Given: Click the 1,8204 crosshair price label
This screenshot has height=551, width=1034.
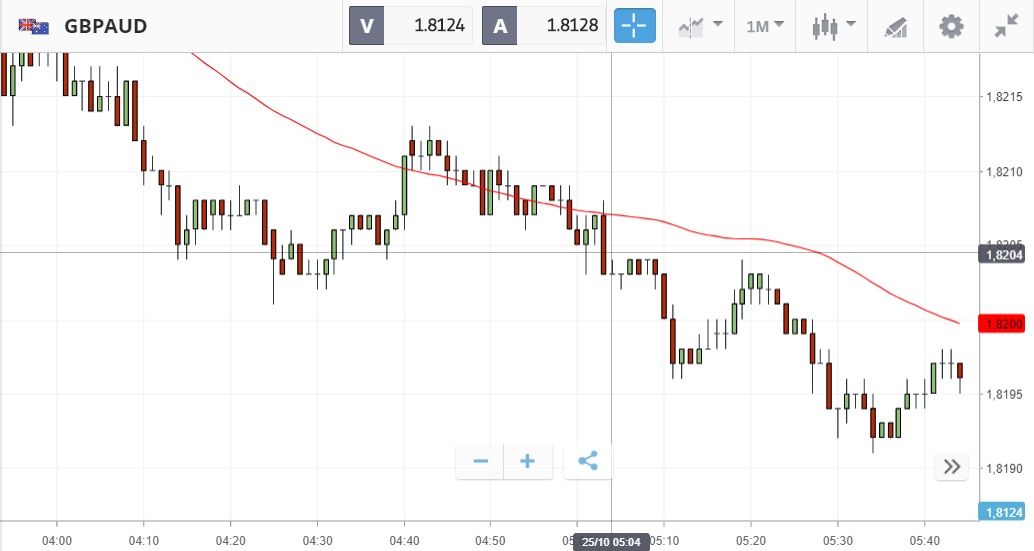Looking at the screenshot, I should (1003, 254).
